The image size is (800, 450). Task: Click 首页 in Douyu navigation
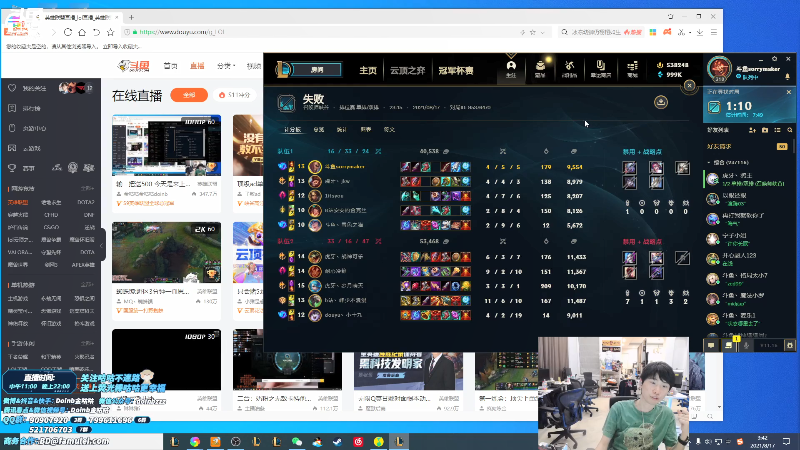pyautogui.click(x=170, y=66)
